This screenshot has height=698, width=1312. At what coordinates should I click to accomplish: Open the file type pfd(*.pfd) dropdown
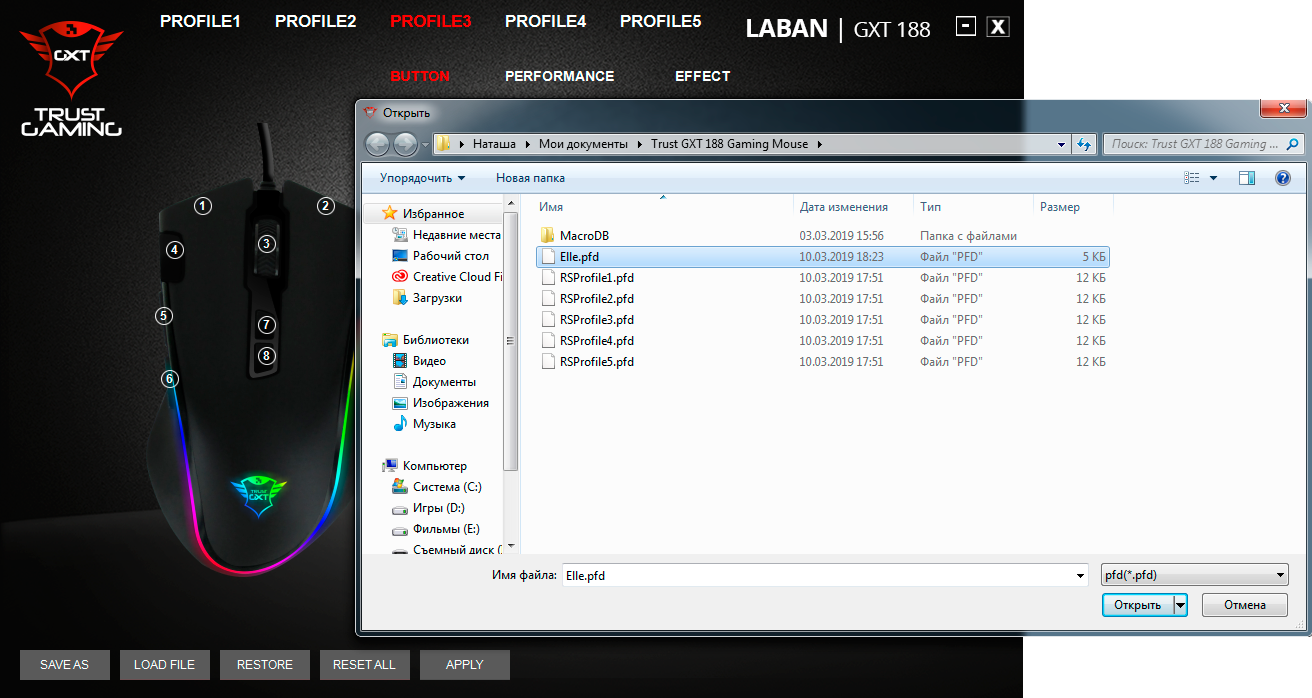click(x=1193, y=575)
